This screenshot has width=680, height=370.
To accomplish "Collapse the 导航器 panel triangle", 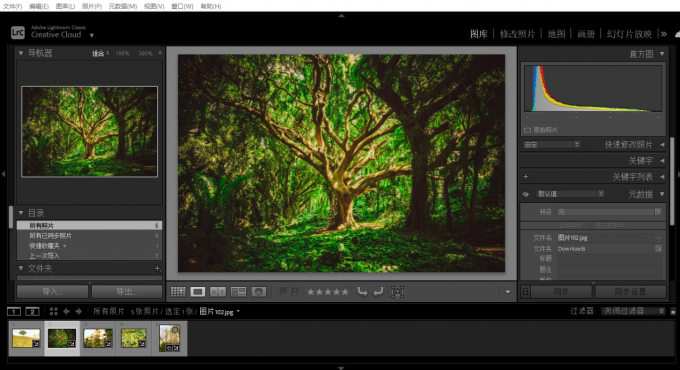I will pos(21,53).
